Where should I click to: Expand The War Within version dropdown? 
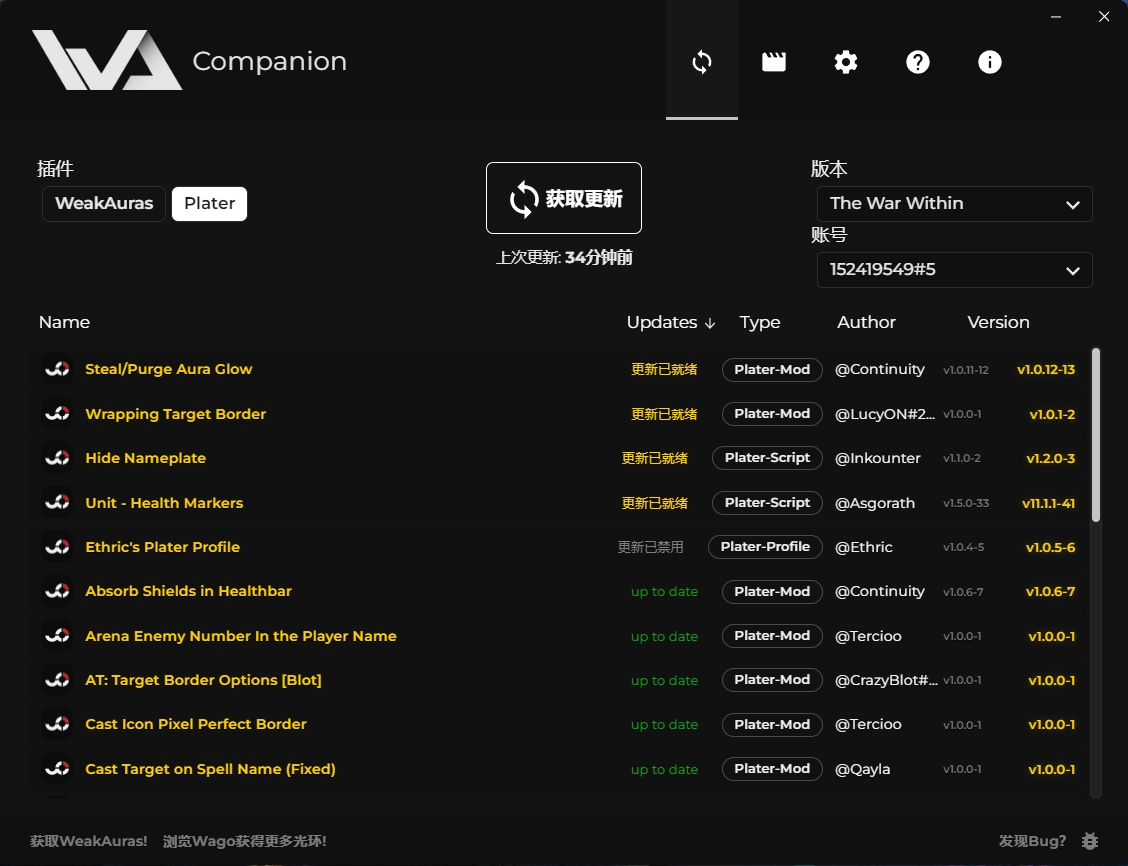click(x=955, y=204)
